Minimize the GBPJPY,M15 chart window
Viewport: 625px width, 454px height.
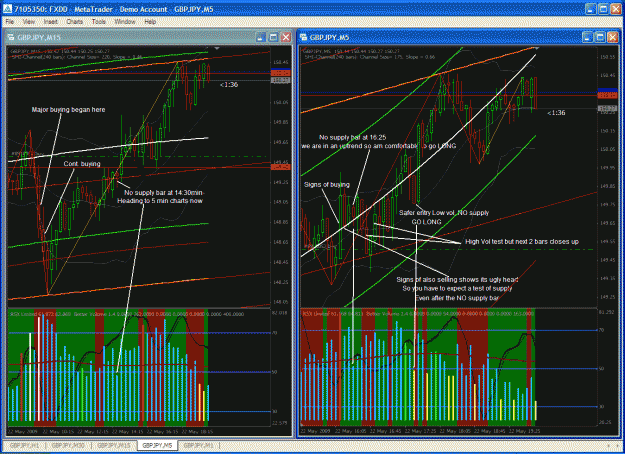point(260,37)
